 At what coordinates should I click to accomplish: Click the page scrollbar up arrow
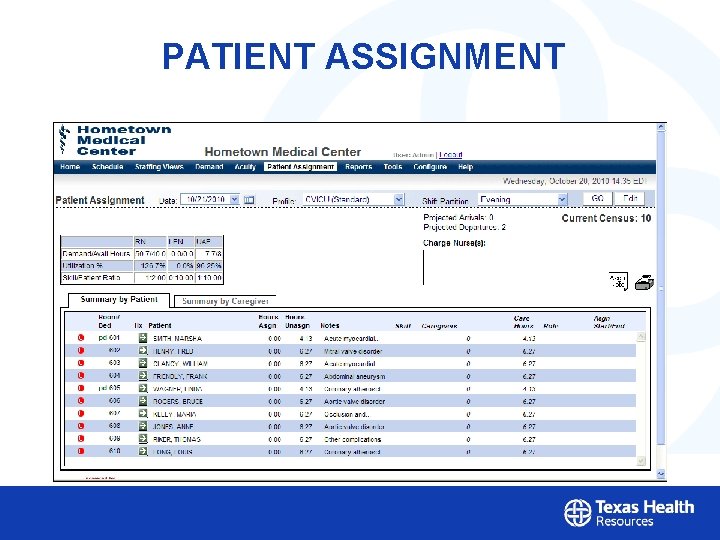(x=661, y=128)
